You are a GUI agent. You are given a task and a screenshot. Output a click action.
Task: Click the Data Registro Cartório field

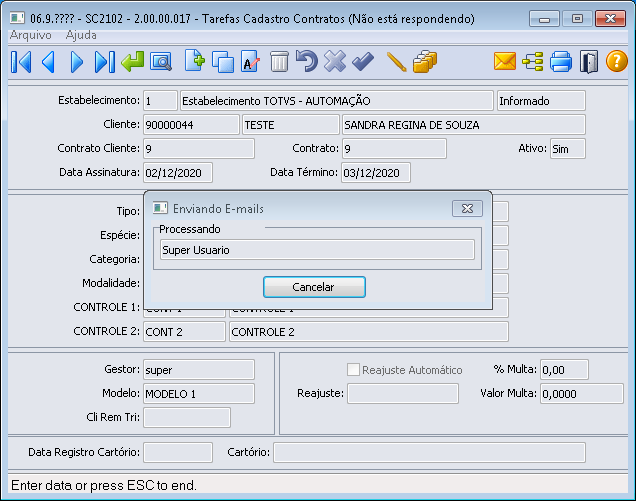coord(178,452)
